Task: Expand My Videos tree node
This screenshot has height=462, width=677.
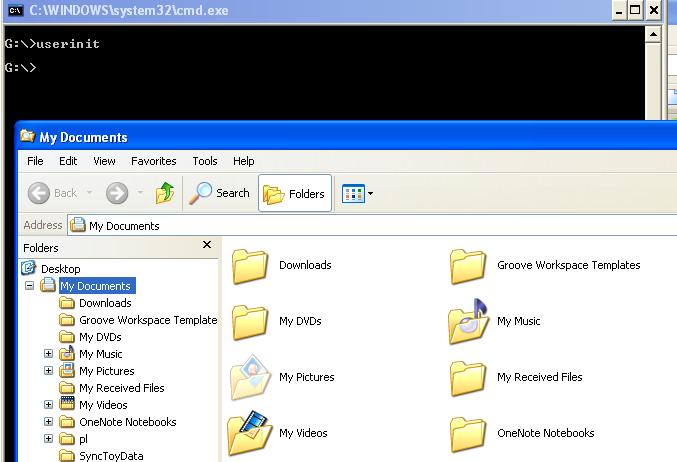Action: [x=48, y=405]
